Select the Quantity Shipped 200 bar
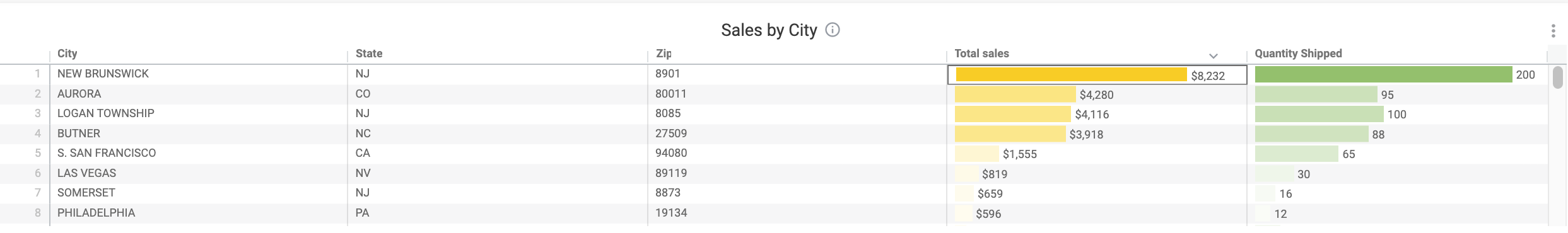Image resolution: width=1568 pixels, height=233 pixels. (1384, 75)
